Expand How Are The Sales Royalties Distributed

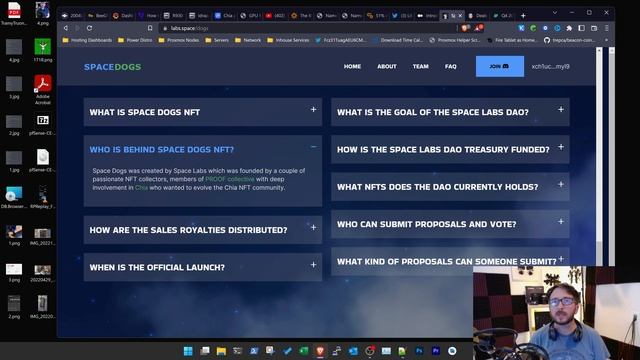(203, 230)
